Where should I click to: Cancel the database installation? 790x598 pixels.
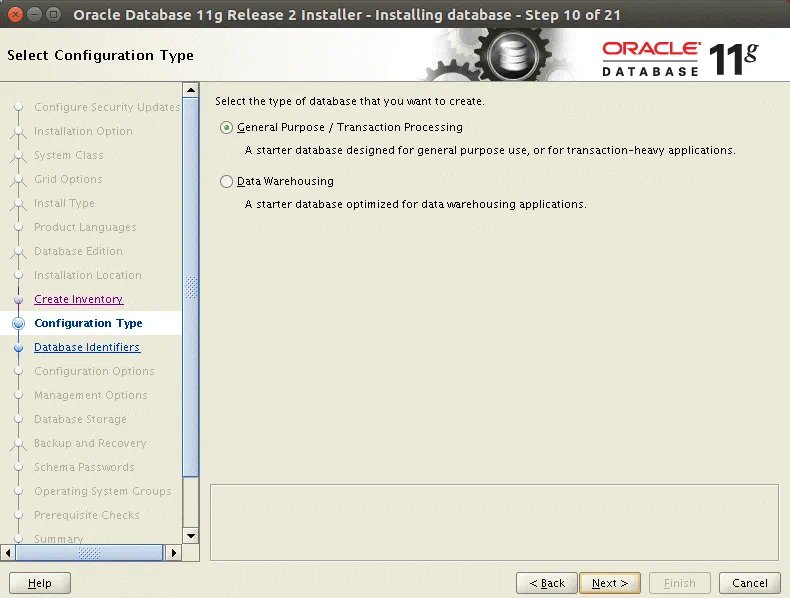(x=749, y=583)
